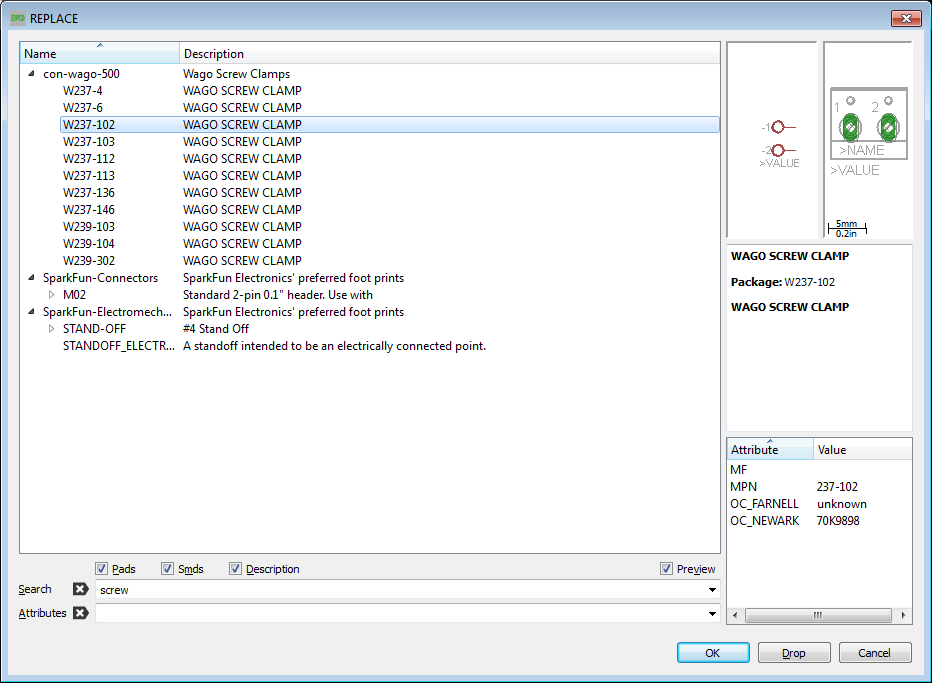The width and height of the screenshot is (932, 683).
Task: Select the STANDOFF_ELECTR... row
Action: point(389,346)
